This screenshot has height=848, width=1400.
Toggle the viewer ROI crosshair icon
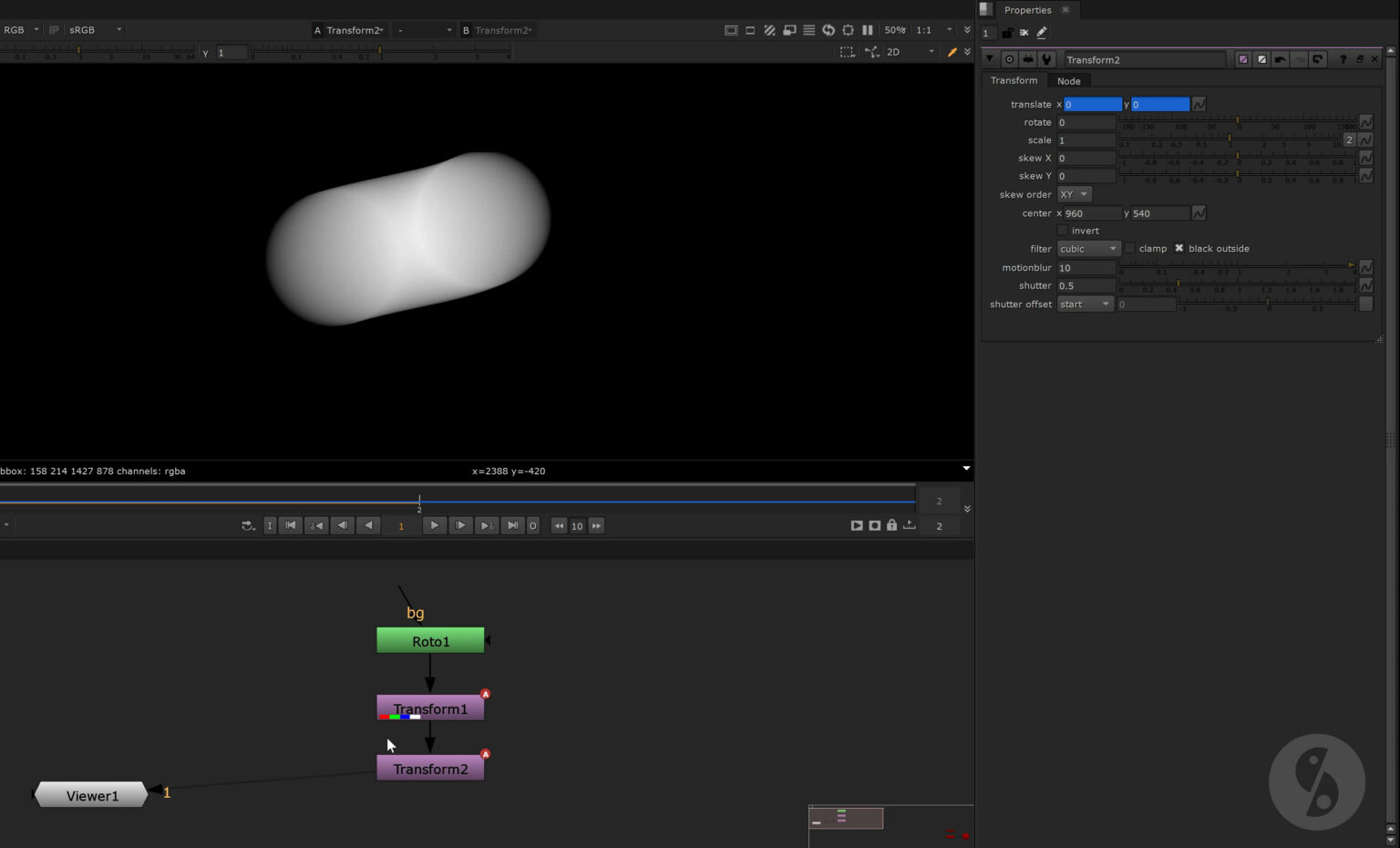click(849, 30)
